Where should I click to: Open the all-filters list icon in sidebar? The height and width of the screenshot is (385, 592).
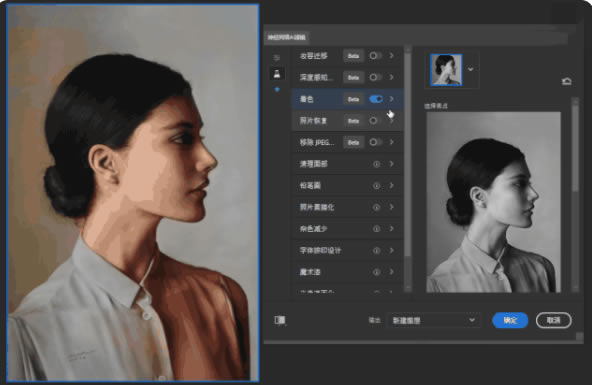pyautogui.click(x=277, y=58)
